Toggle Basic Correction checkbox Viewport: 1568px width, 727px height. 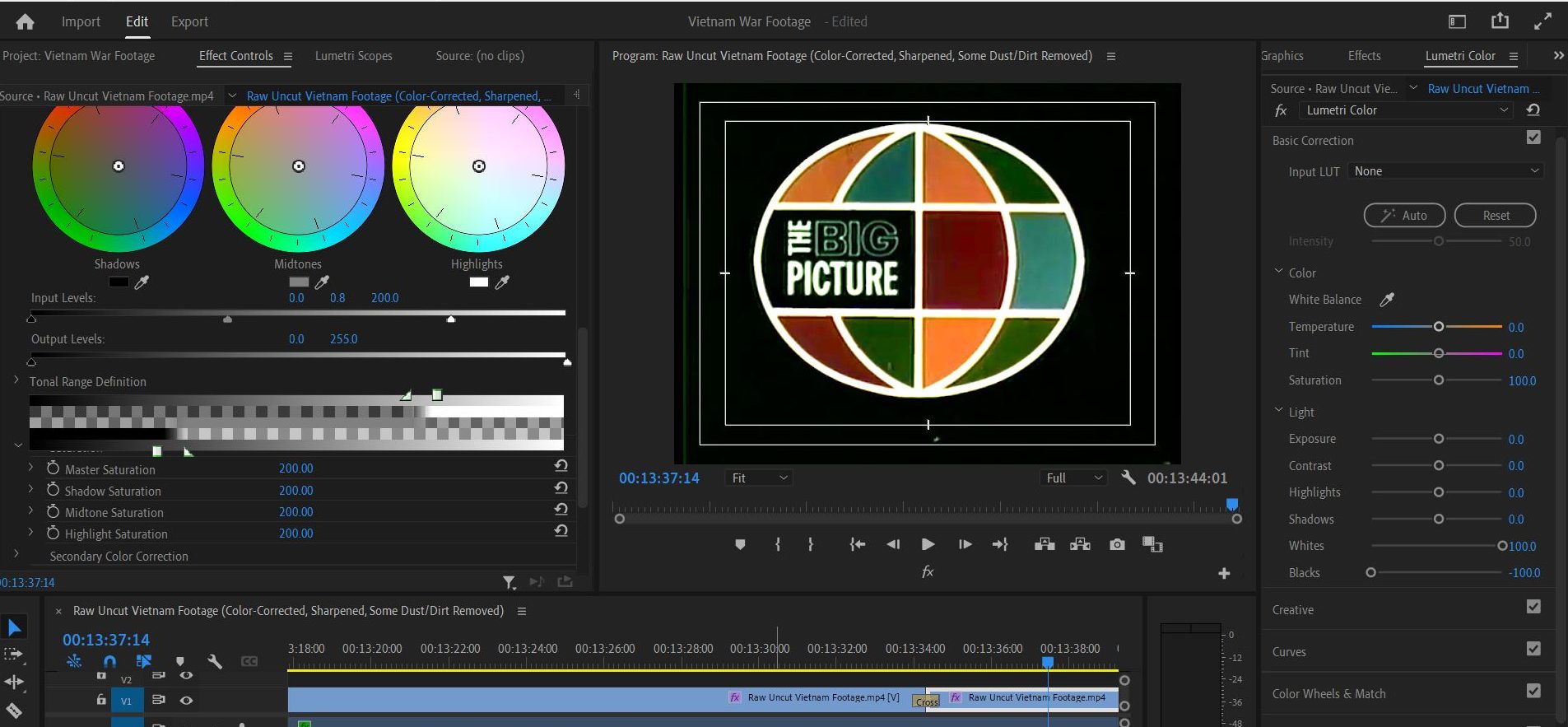coord(1533,137)
